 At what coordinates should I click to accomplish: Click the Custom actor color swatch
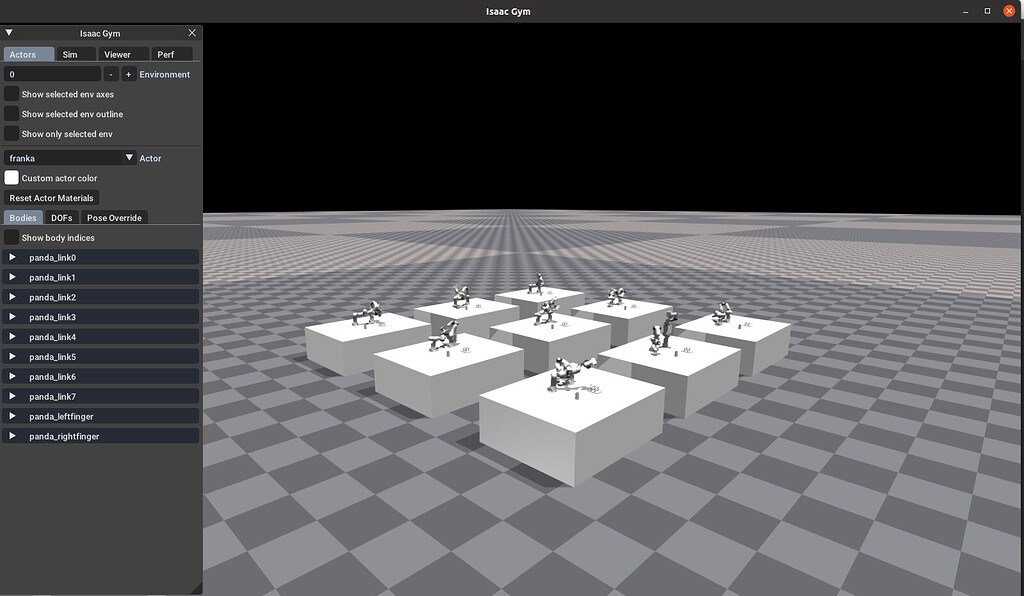pos(11,177)
